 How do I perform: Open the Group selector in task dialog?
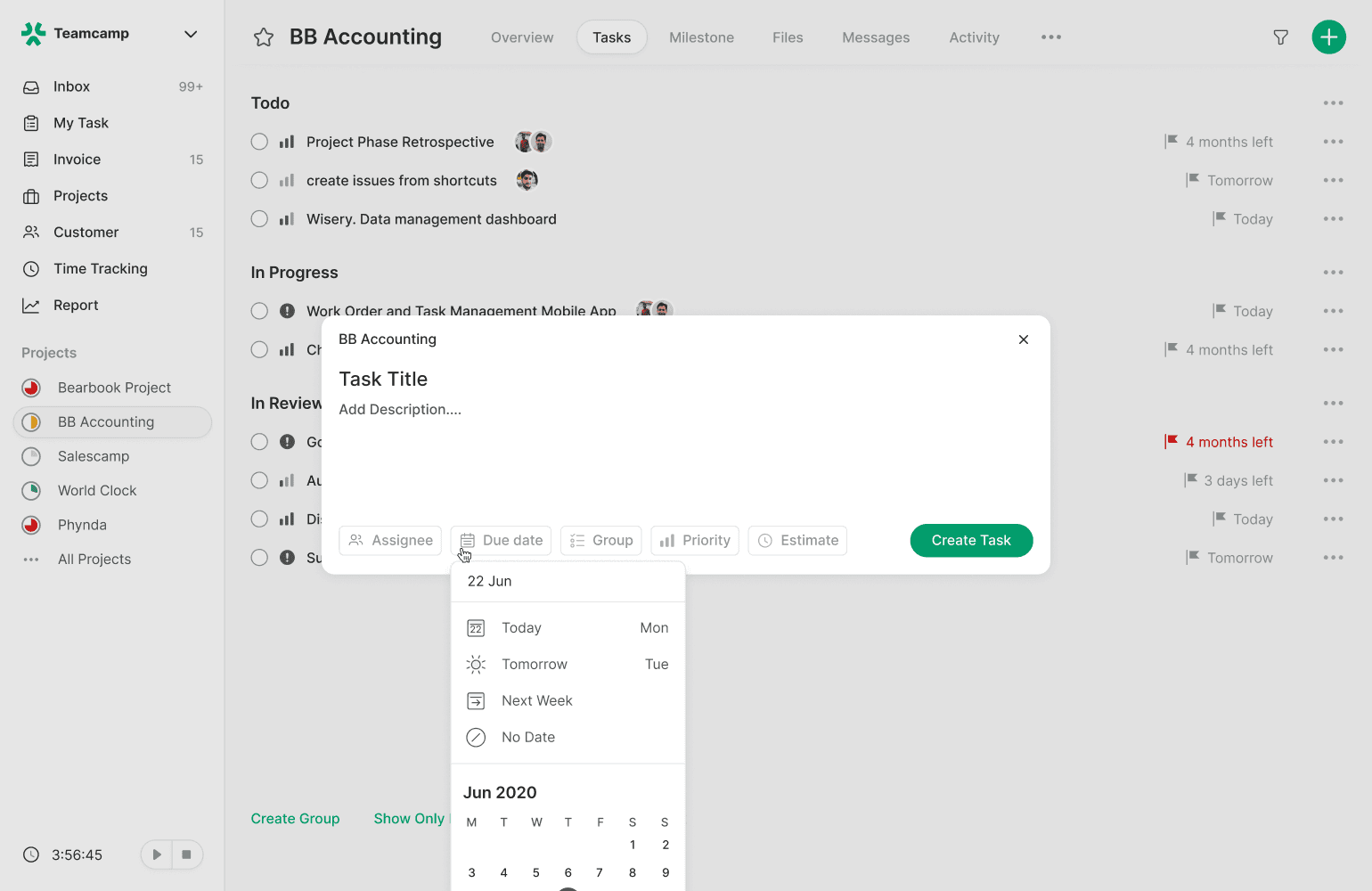click(x=601, y=540)
